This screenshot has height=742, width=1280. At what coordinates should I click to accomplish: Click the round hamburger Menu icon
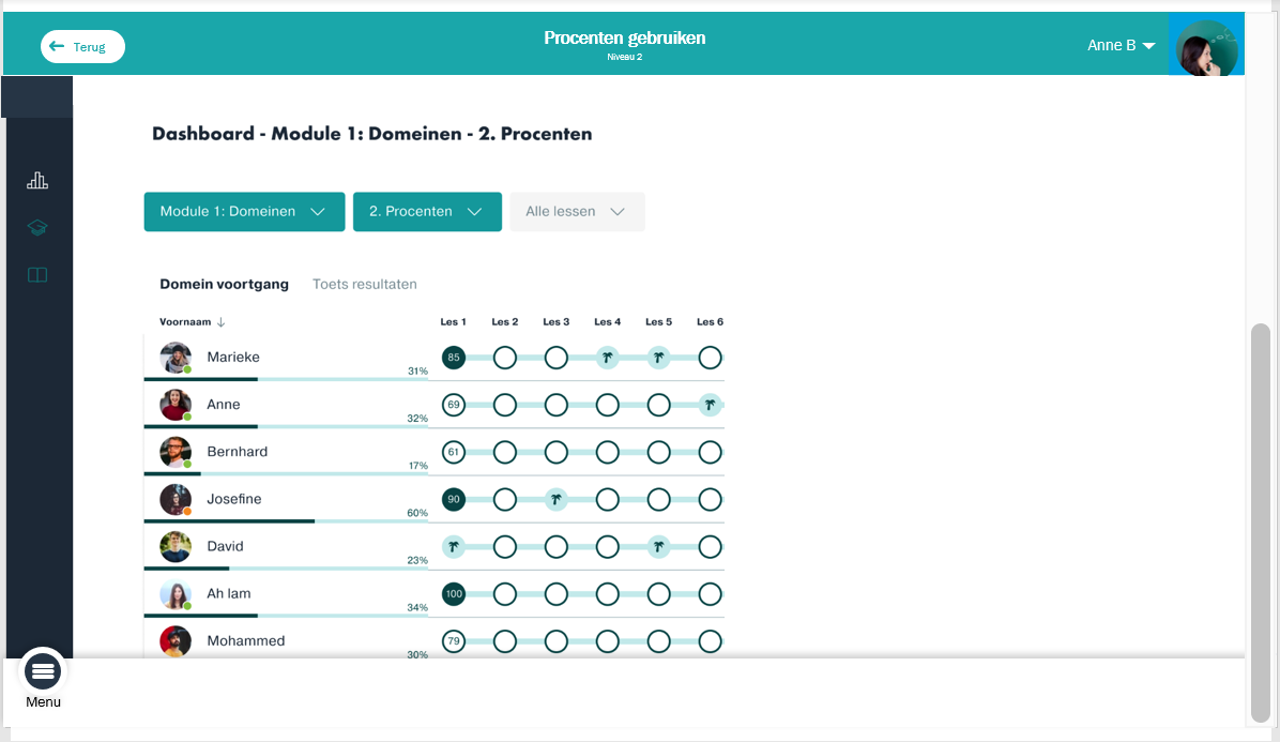tap(43, 671)
